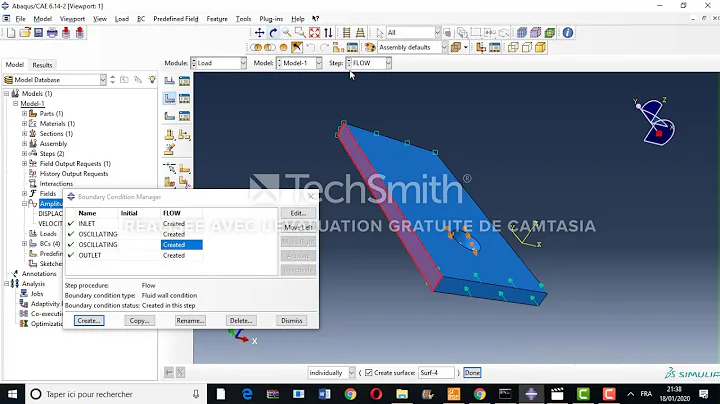Click the wireframe render style icon

coord(513,47)
